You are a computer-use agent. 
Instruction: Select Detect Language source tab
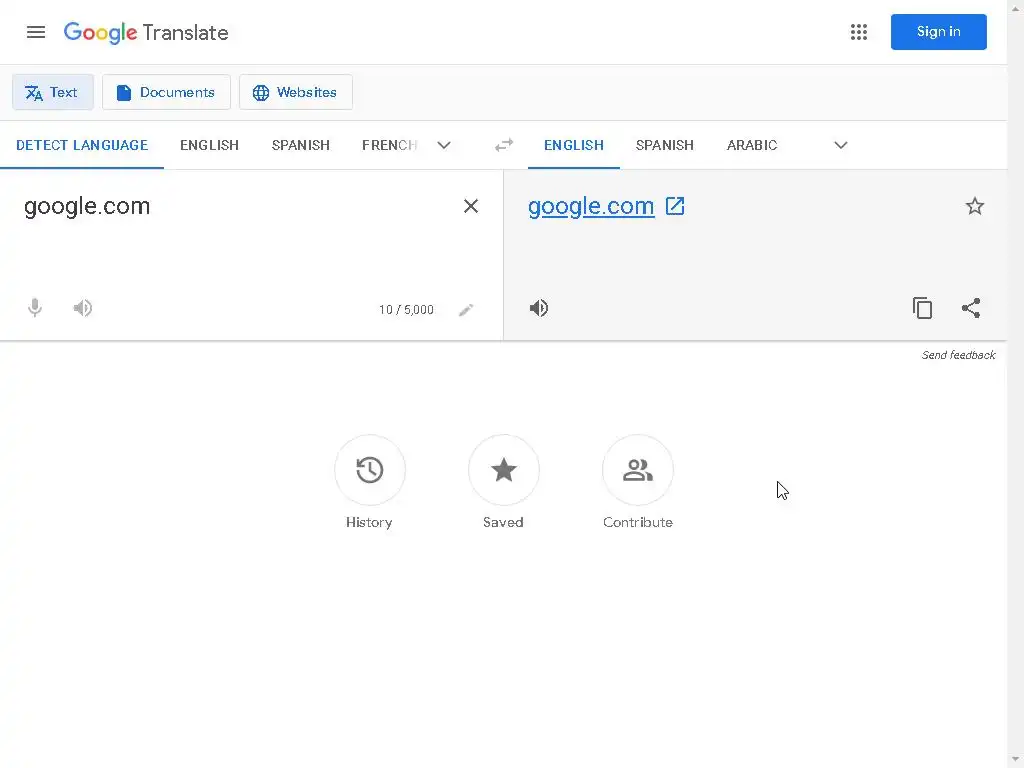[x=82, y=145]
